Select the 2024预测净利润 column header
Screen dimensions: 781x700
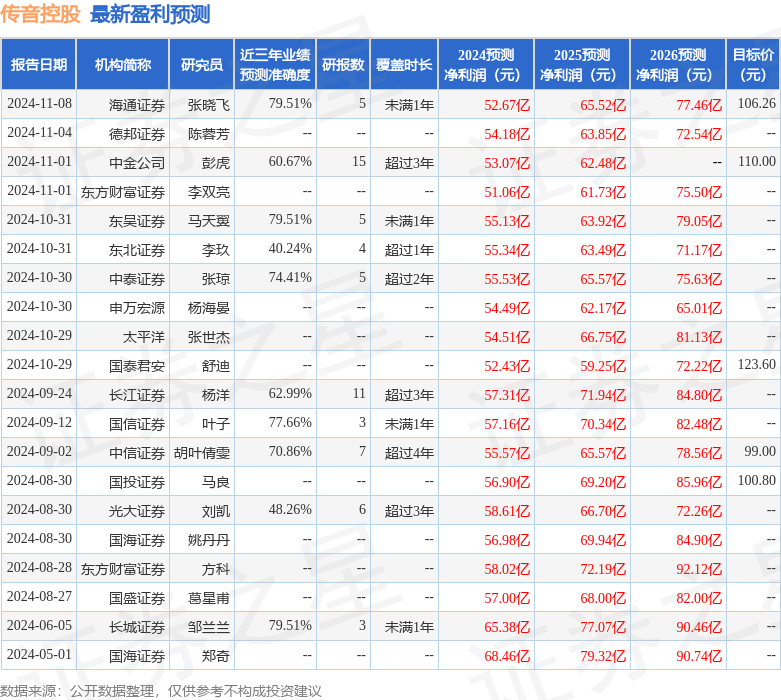[x=486, y=65]
